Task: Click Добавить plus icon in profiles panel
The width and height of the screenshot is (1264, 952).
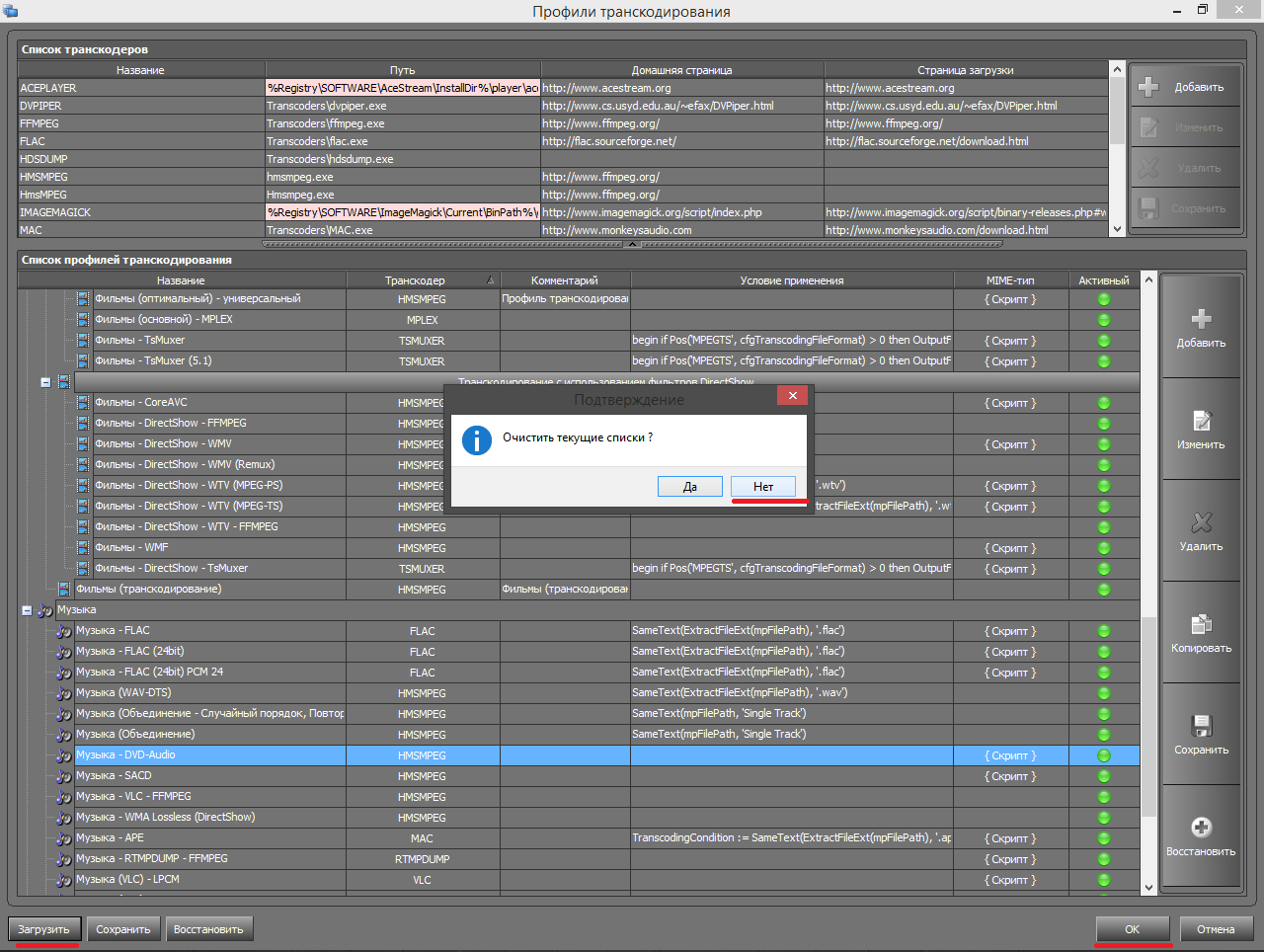Action: pos(1201,319)
